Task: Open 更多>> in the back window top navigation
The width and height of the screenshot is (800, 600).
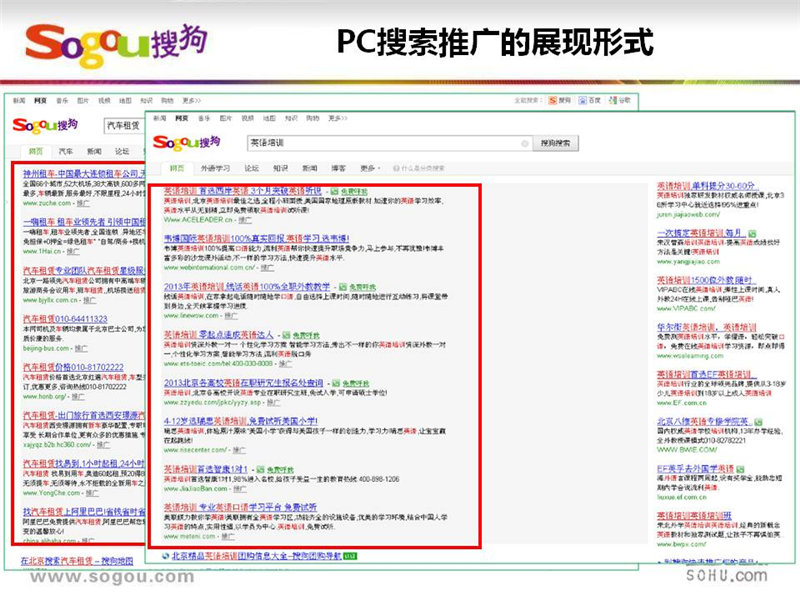Action: pos(192,101)
